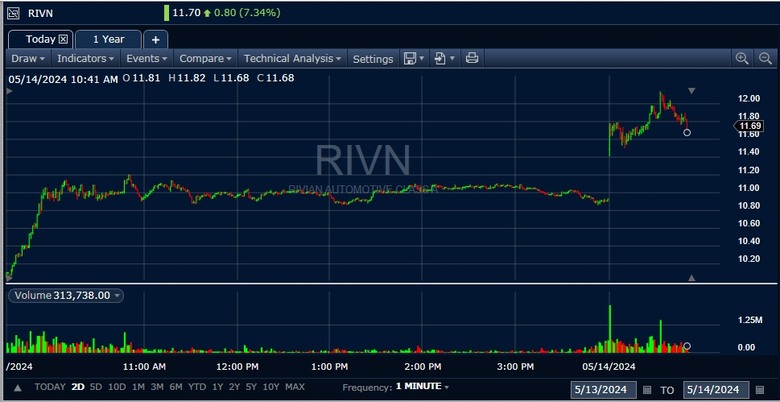The image size is (780, 402).
Task: Click the up triangle at bottom of price axis
Action: [x=691, y=278]
